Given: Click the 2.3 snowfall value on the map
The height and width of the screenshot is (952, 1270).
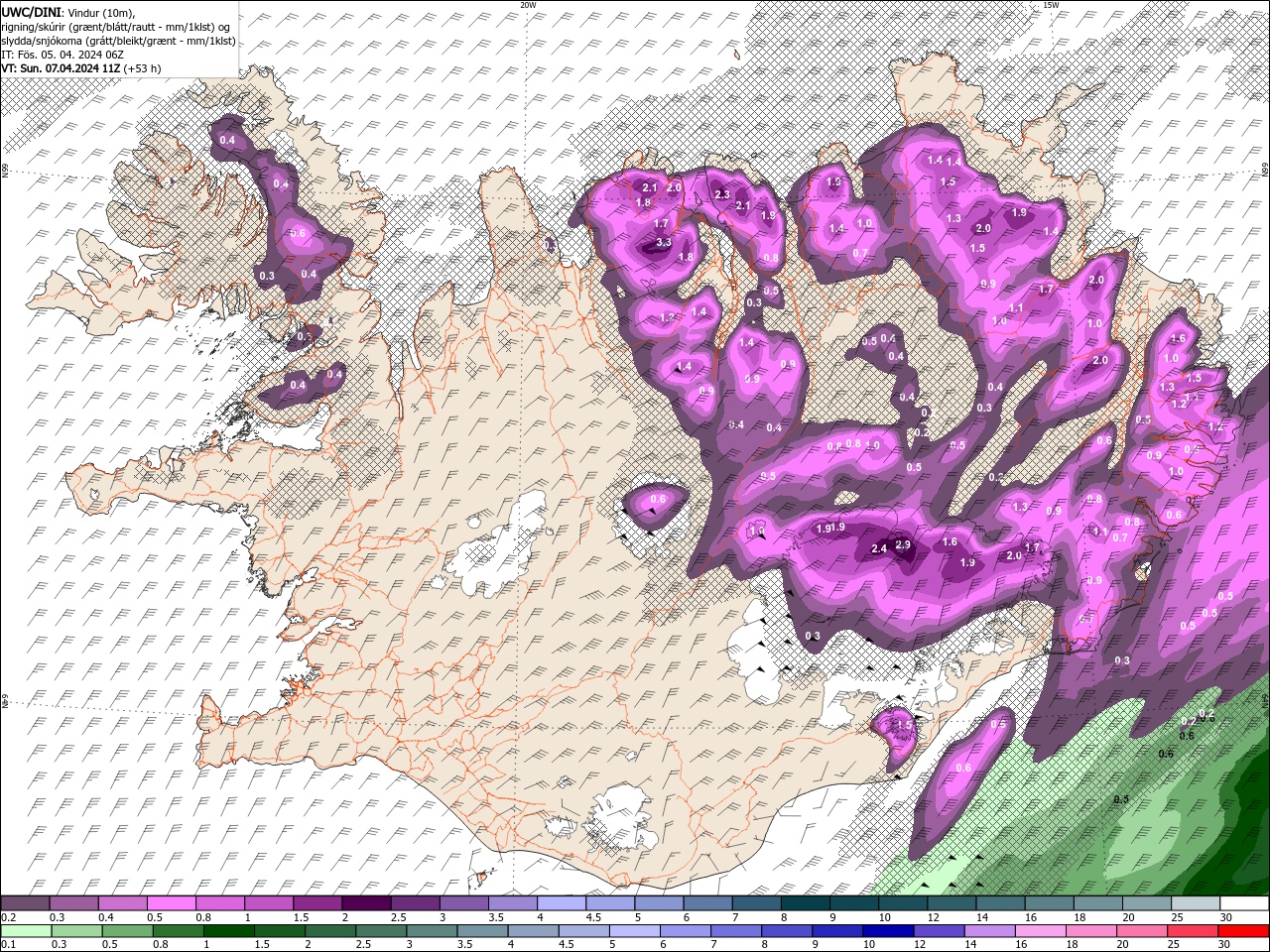Looking at the screenshot, I should pos(721,194).
